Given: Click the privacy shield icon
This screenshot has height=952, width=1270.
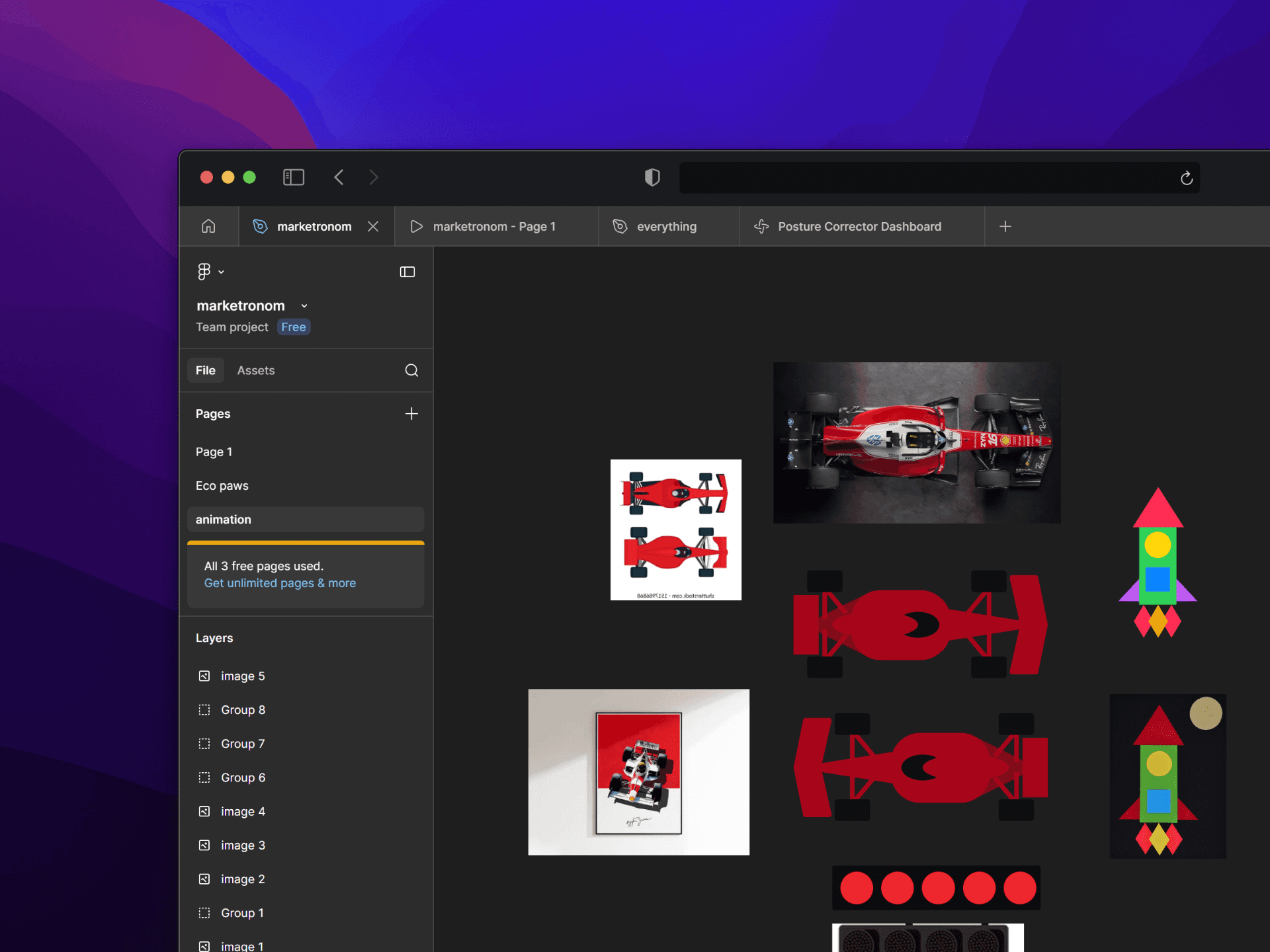Looking at the screenshot, I should coord(652,177).
